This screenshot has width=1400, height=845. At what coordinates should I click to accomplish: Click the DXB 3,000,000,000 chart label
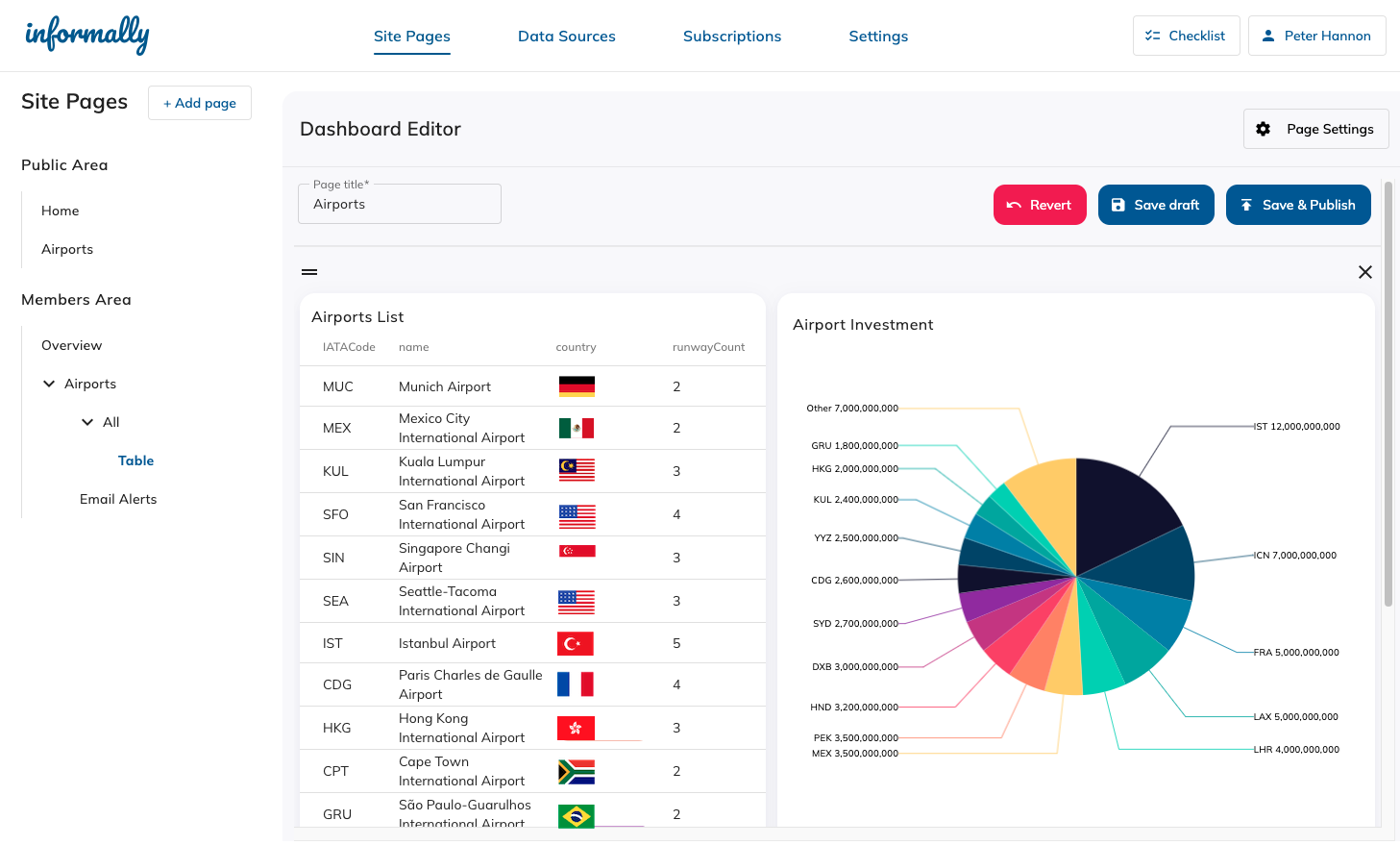pyautogui.click(x=855, y=666)
